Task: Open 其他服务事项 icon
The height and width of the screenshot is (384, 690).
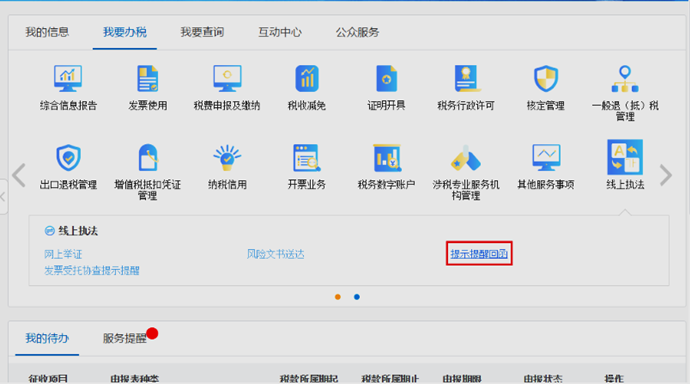Action: [x=546, y=157]
